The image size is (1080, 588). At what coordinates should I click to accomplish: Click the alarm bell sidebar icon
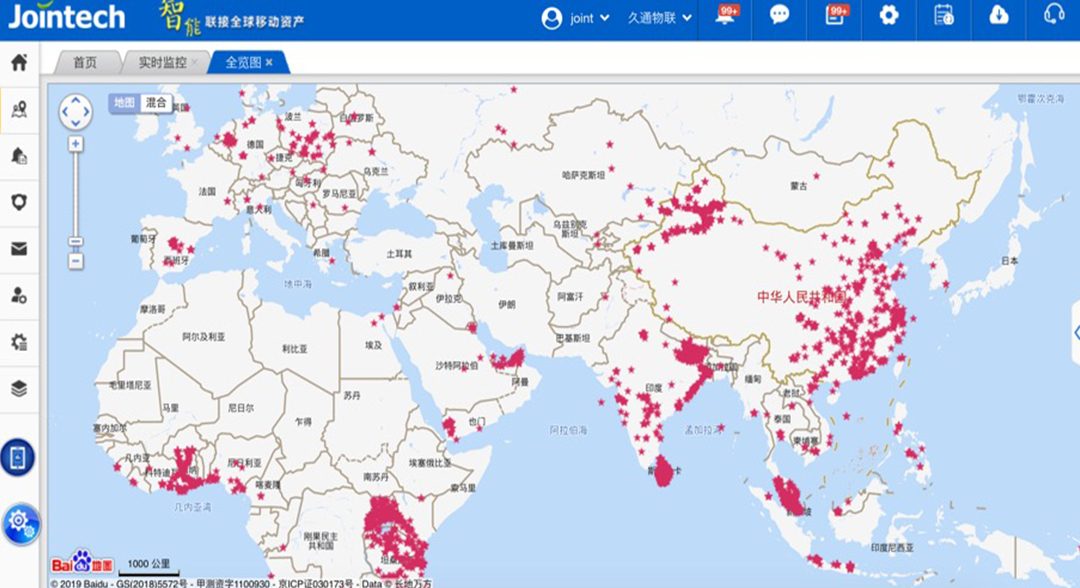(x=18, y=155)
